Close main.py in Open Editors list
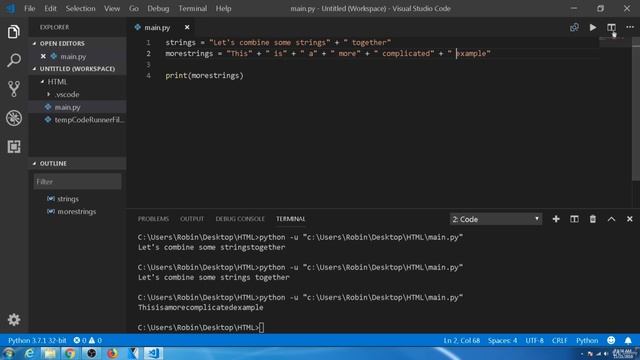 pyautogui.click(x=43, y=56)
